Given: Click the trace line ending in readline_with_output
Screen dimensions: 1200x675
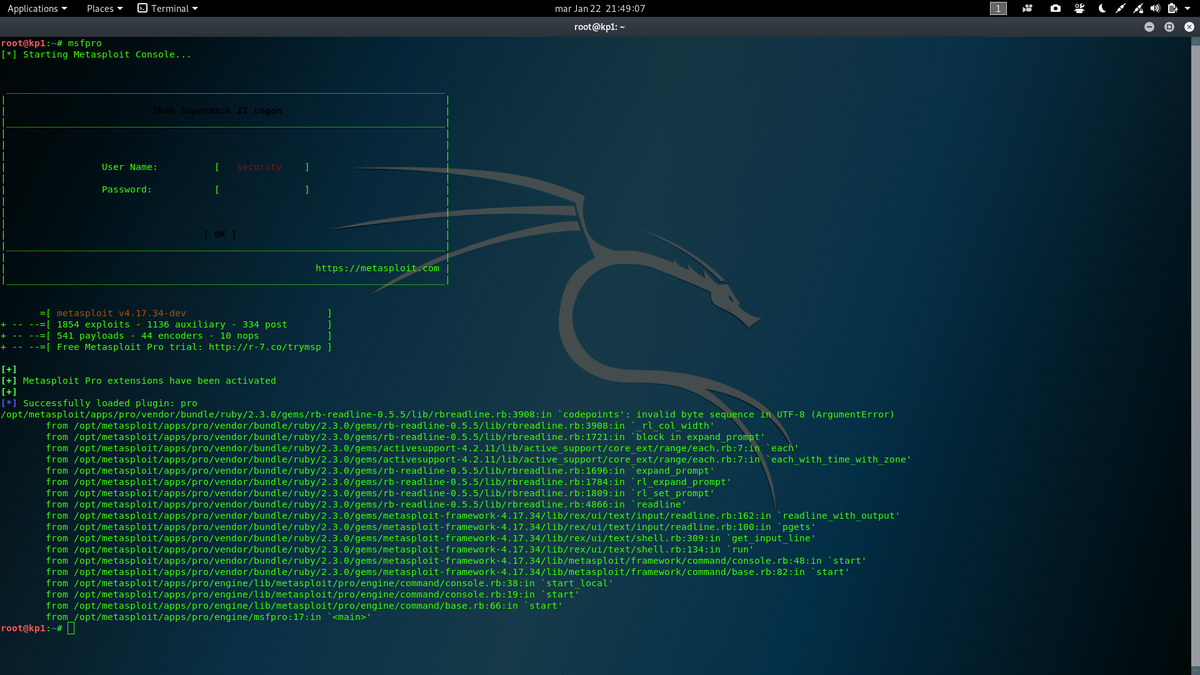Looking at the screenshot, I should tap(472, 515).
